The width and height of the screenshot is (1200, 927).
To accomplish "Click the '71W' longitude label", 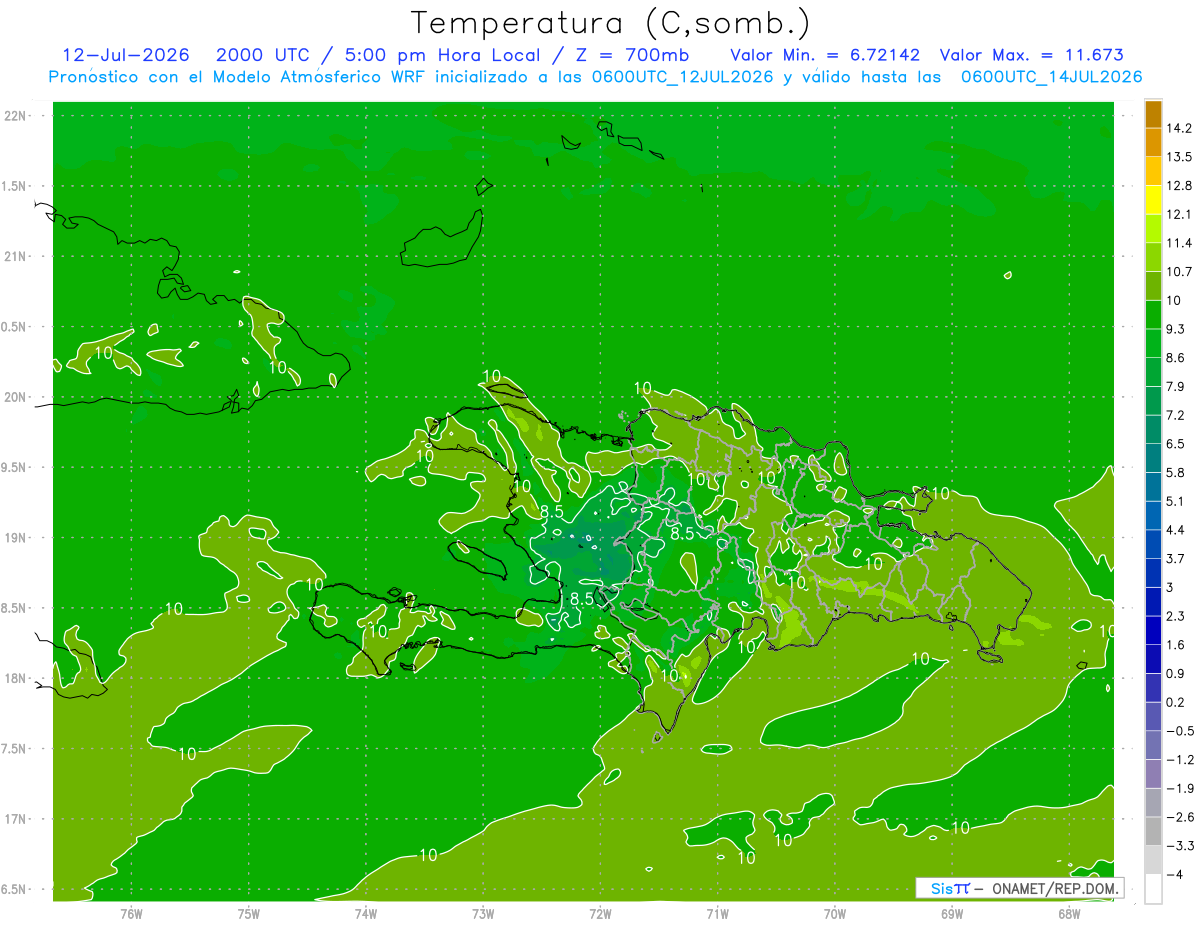I will coord(717,914).
